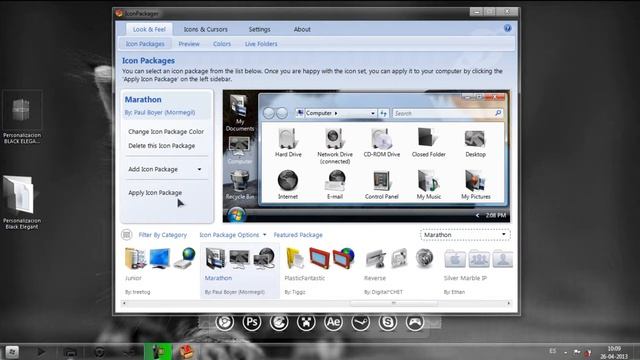
Task: Click the Filter By Category icon
Action: click(x=127, y=235)
